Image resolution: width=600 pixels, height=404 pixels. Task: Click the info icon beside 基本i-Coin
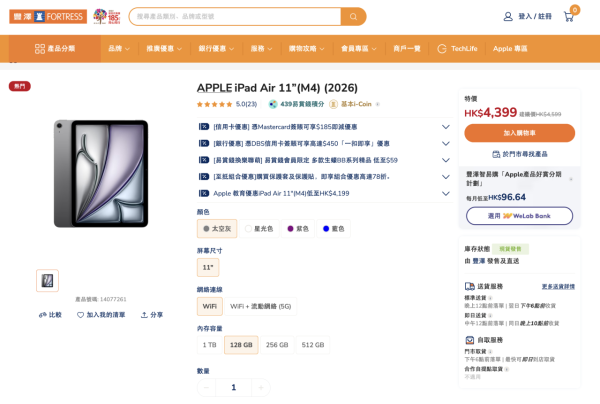click(x=378, y=104)
